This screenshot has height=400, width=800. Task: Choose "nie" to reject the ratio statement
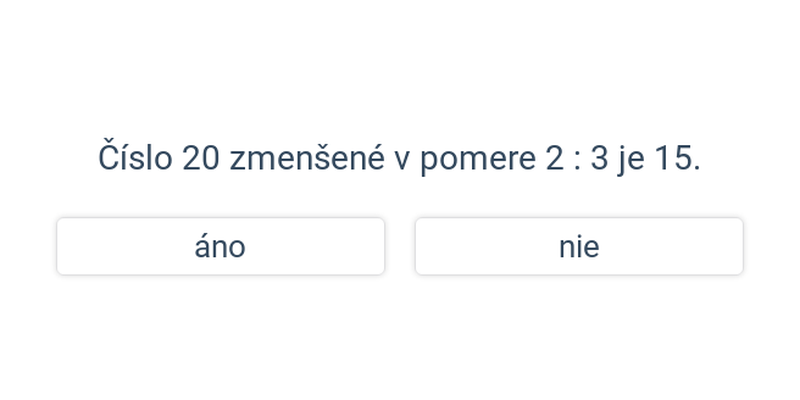[x=579, y=246]
